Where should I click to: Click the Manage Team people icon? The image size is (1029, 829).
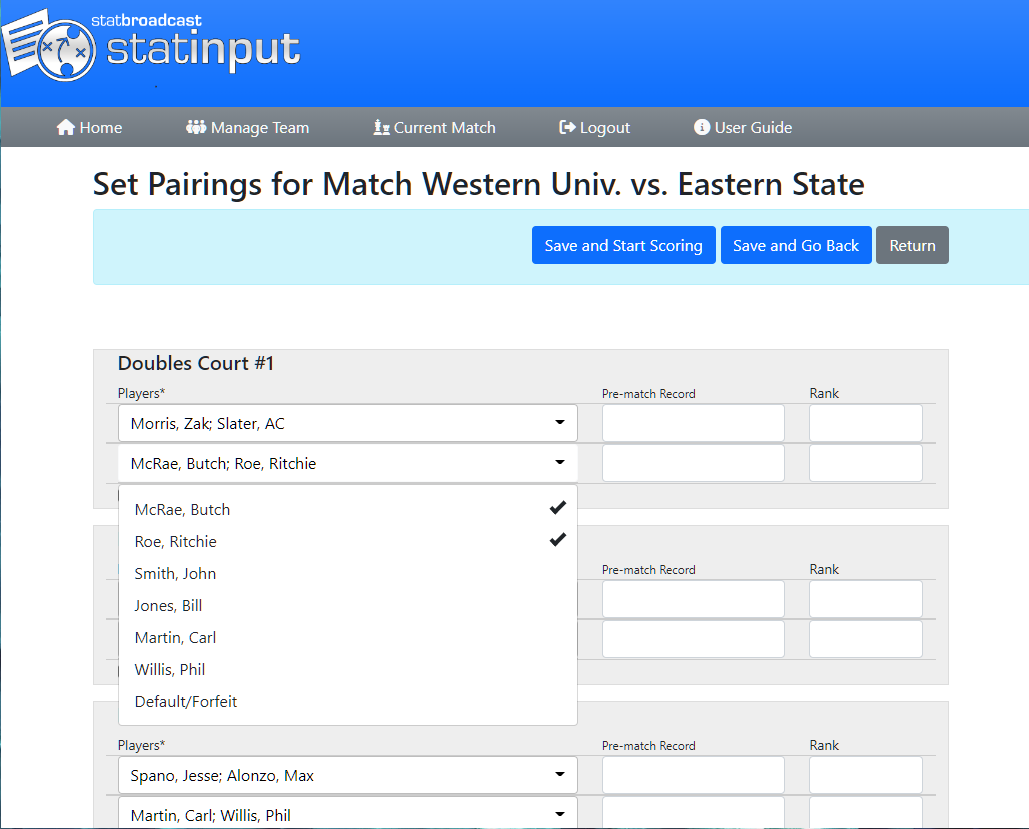[196, 127]
